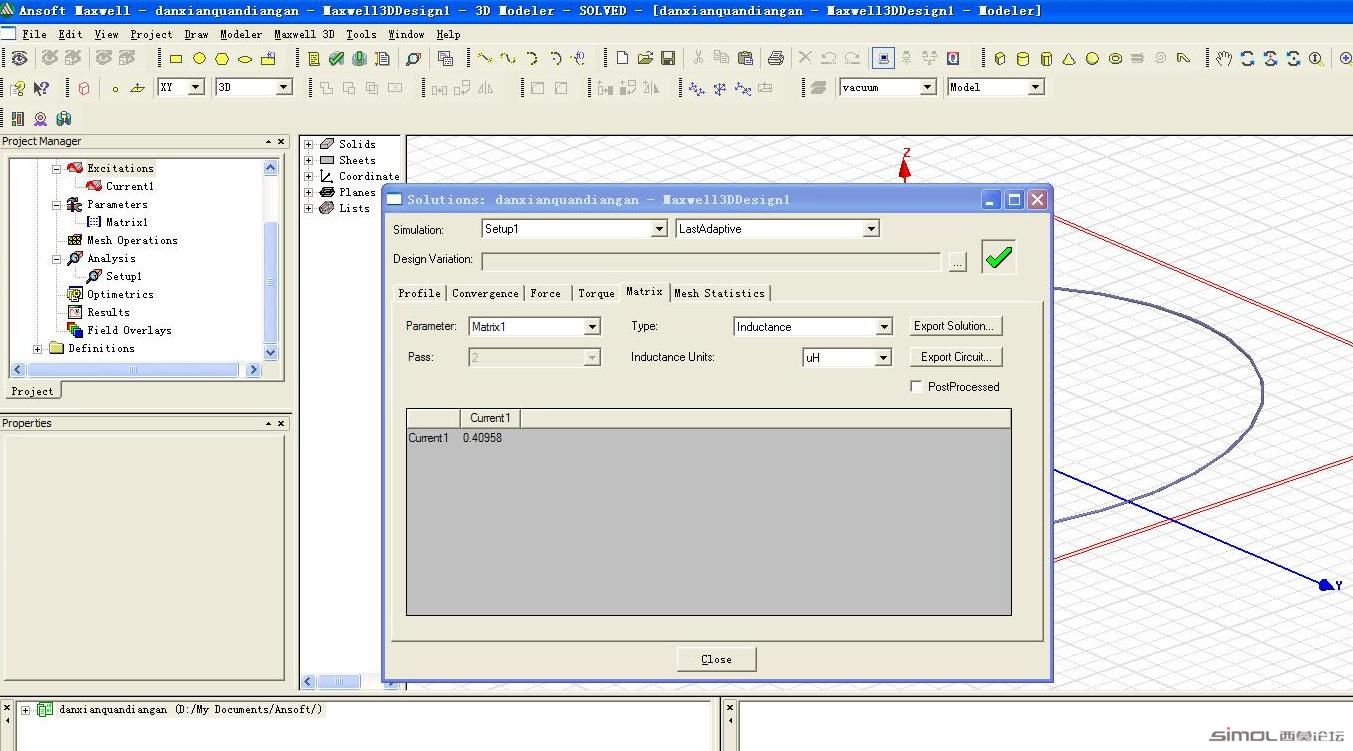Click the ... Design Variation browse button
Viewport: 1353px width, 751px height.
958,262
